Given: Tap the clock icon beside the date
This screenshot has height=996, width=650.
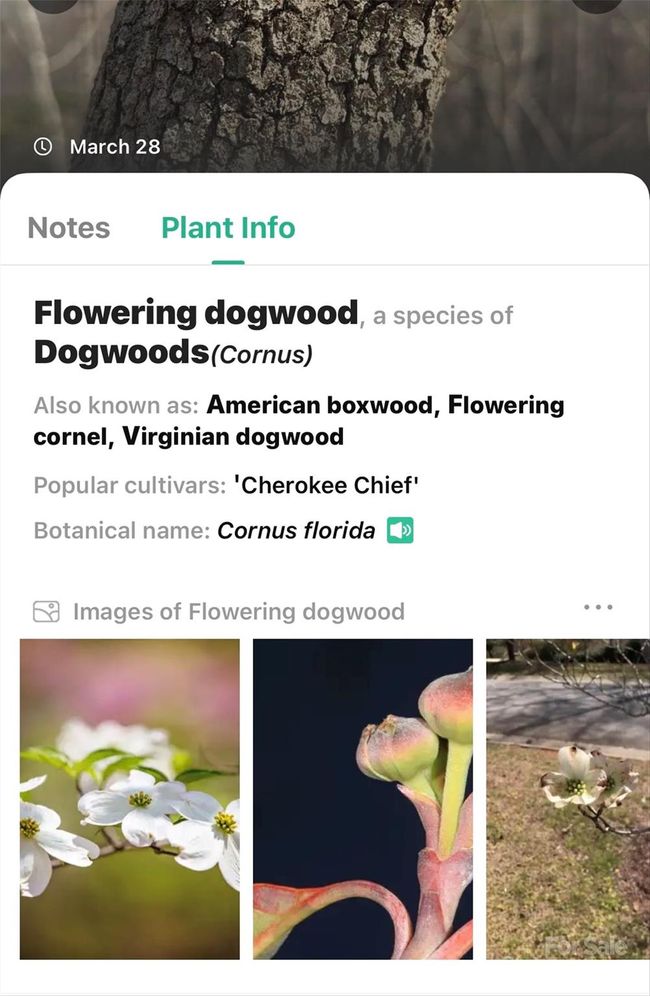Looking at the screenshot, I should tap(43, 146).
